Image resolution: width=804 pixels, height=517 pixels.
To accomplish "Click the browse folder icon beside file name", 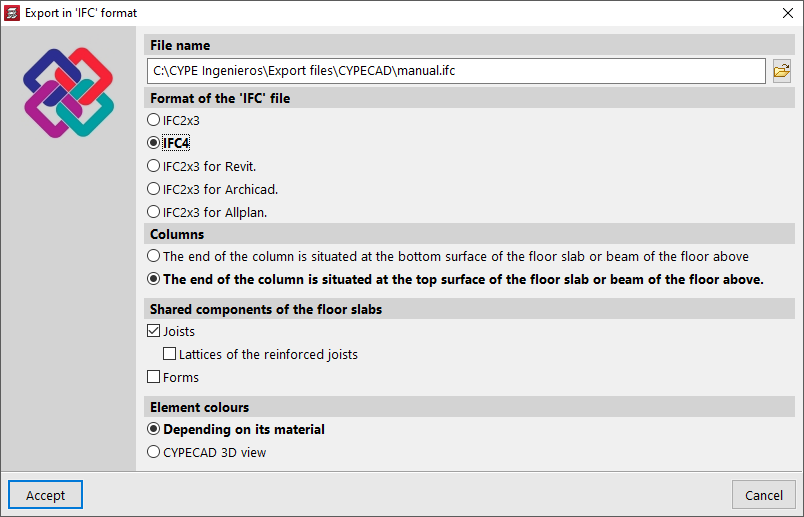I will pyautogui.click(x=782, y=71).
